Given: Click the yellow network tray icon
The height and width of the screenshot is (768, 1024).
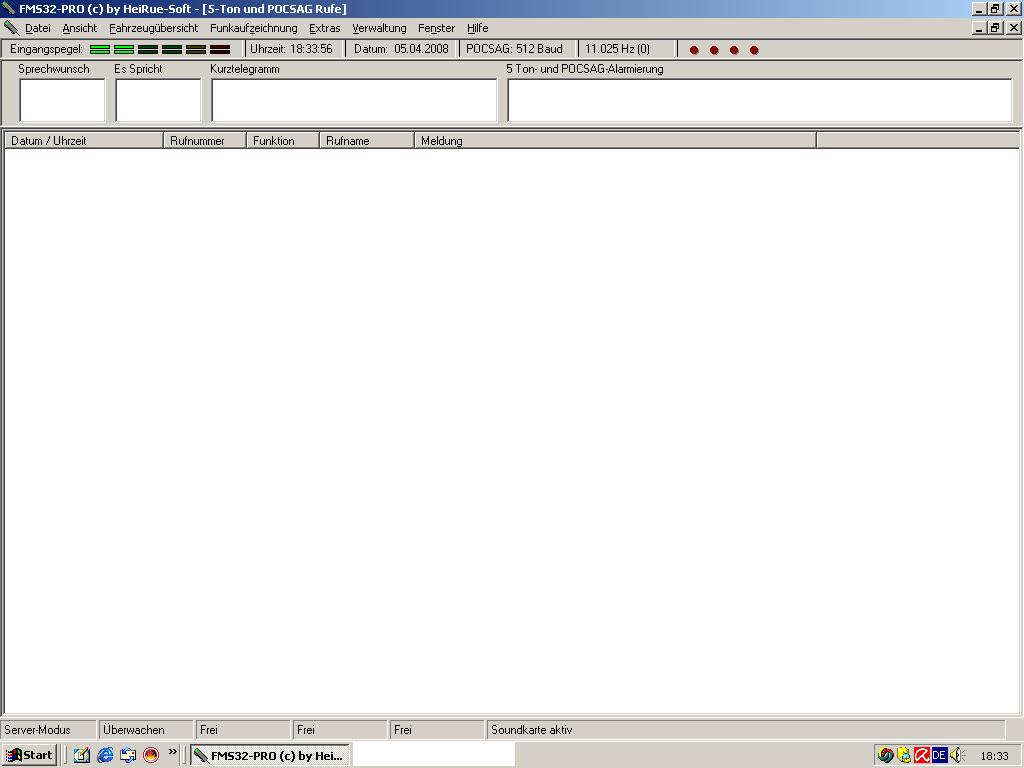Looking at the screenshot, I should [904, 755].
